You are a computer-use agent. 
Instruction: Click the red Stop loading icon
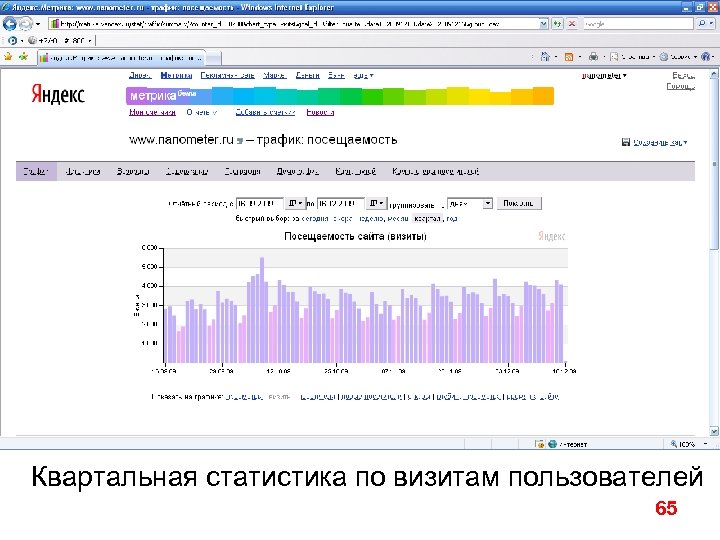pos(572,24)
